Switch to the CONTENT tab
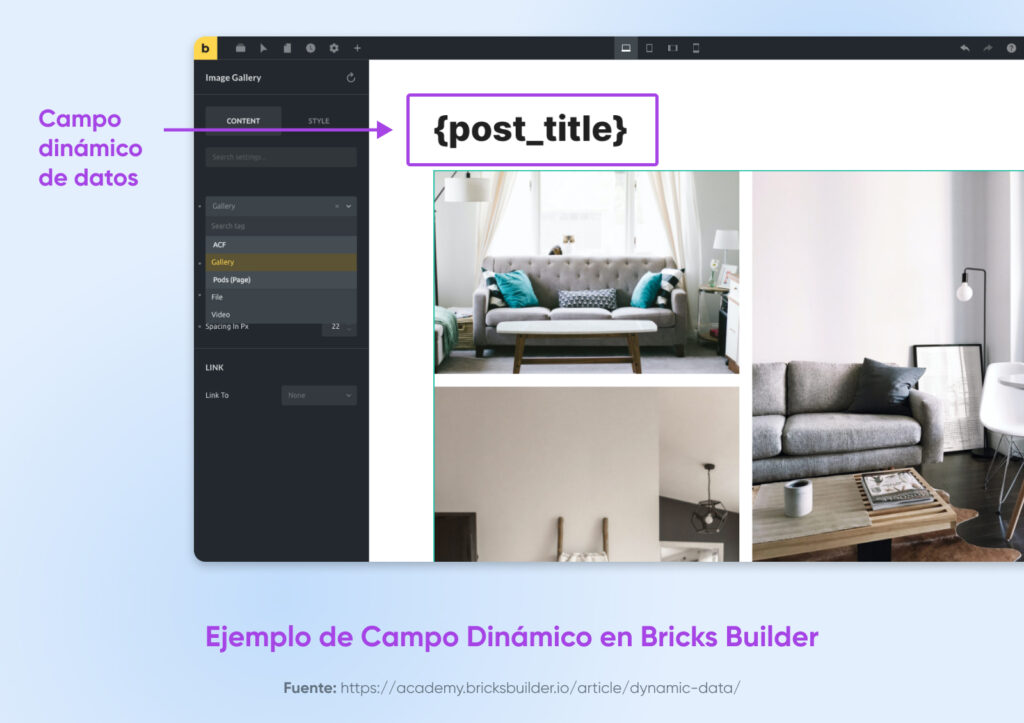This screenshot has width=1024, height=723. click(243, 119)
